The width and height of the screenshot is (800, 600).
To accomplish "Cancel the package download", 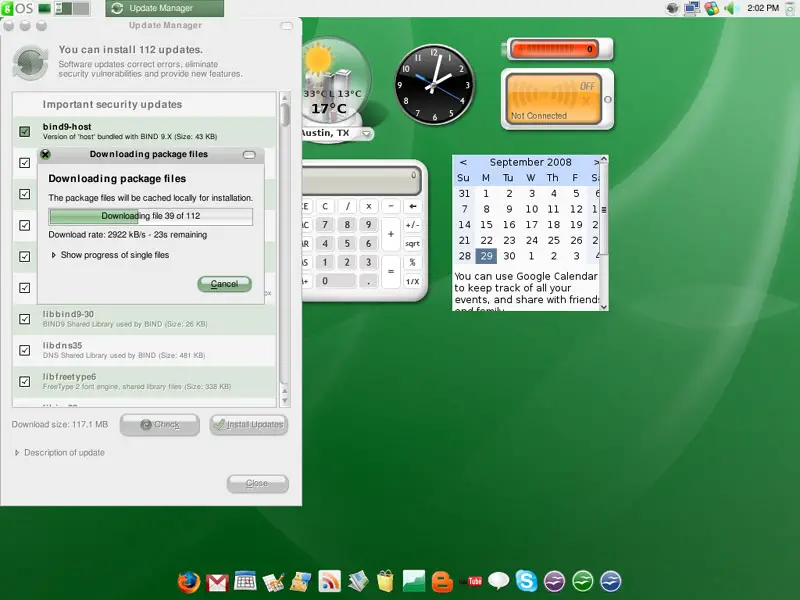I will click(x=224, y=284).
